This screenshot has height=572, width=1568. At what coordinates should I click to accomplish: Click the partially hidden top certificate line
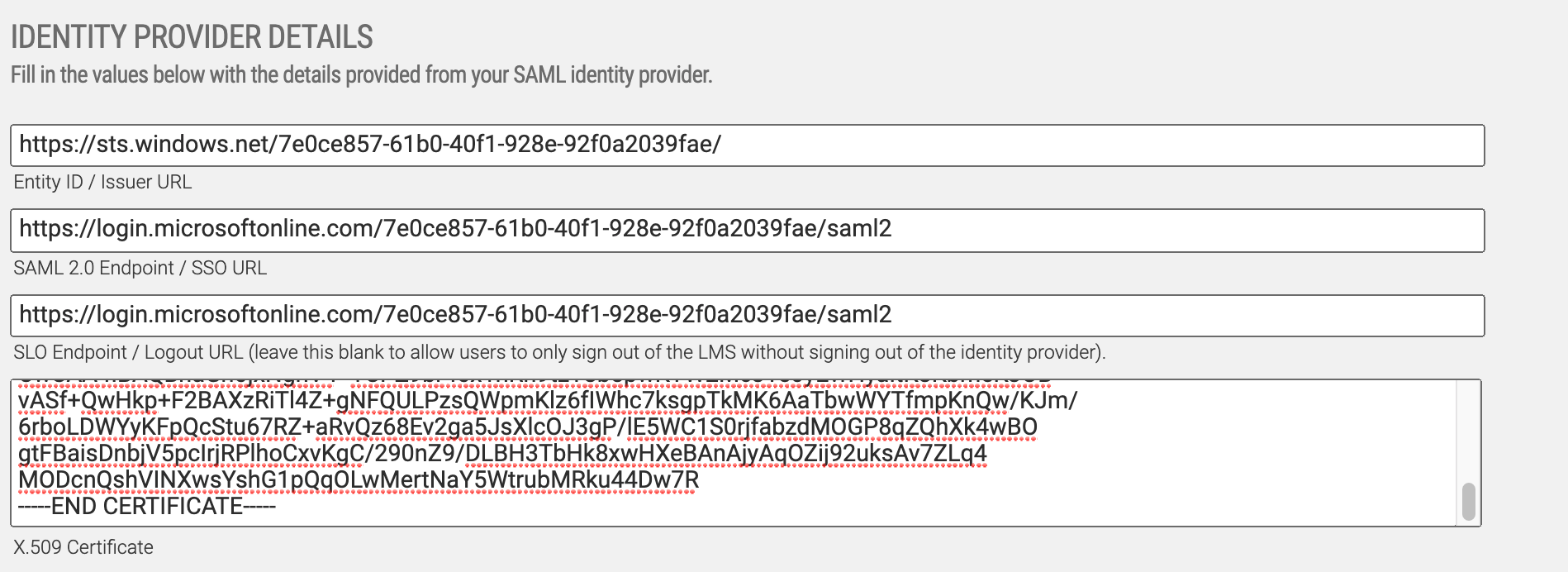coord(534,383)
